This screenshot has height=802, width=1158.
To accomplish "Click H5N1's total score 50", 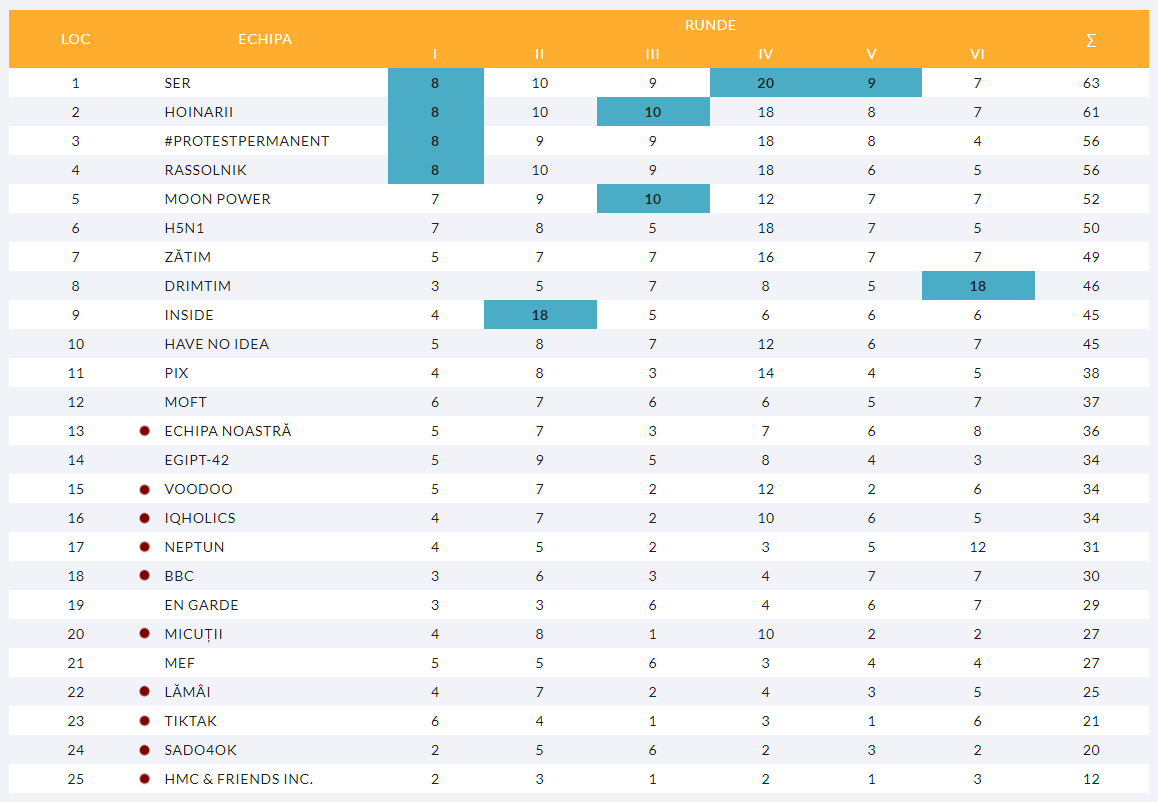I will tap(1091, 228).
